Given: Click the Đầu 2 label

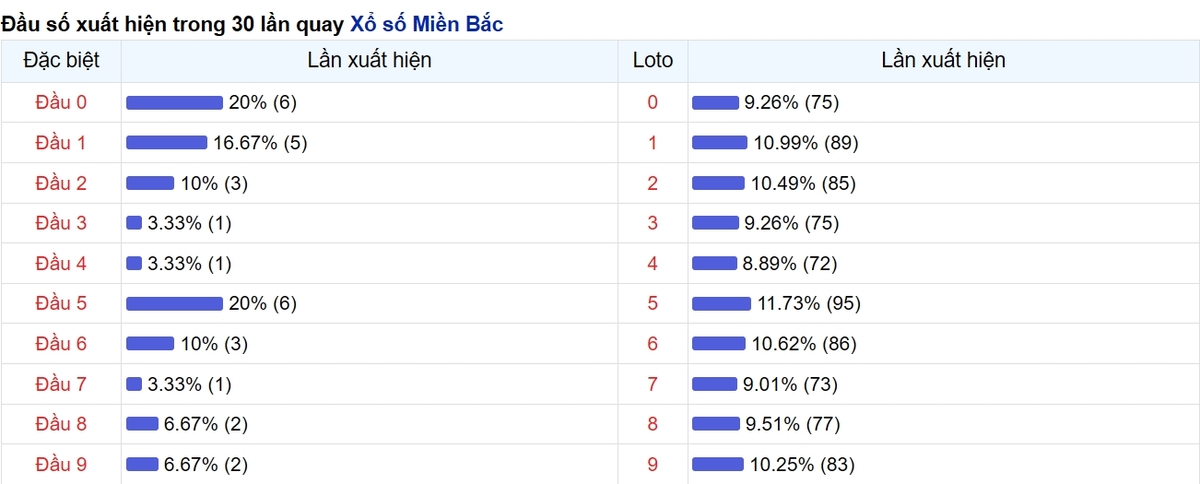Looking at the screenshot, I should [61, 183].
